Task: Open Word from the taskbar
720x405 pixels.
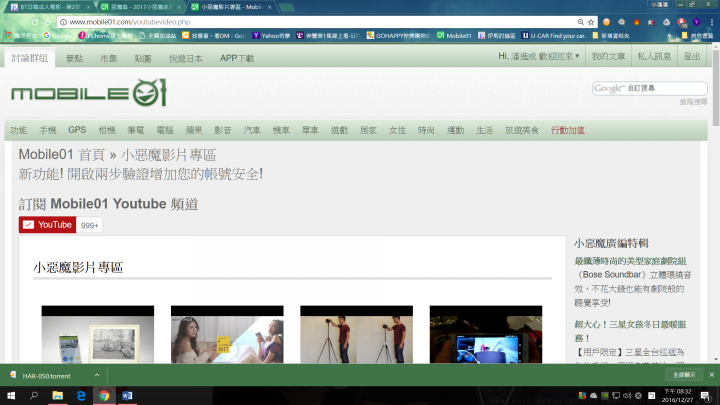Action: point(127,395)
